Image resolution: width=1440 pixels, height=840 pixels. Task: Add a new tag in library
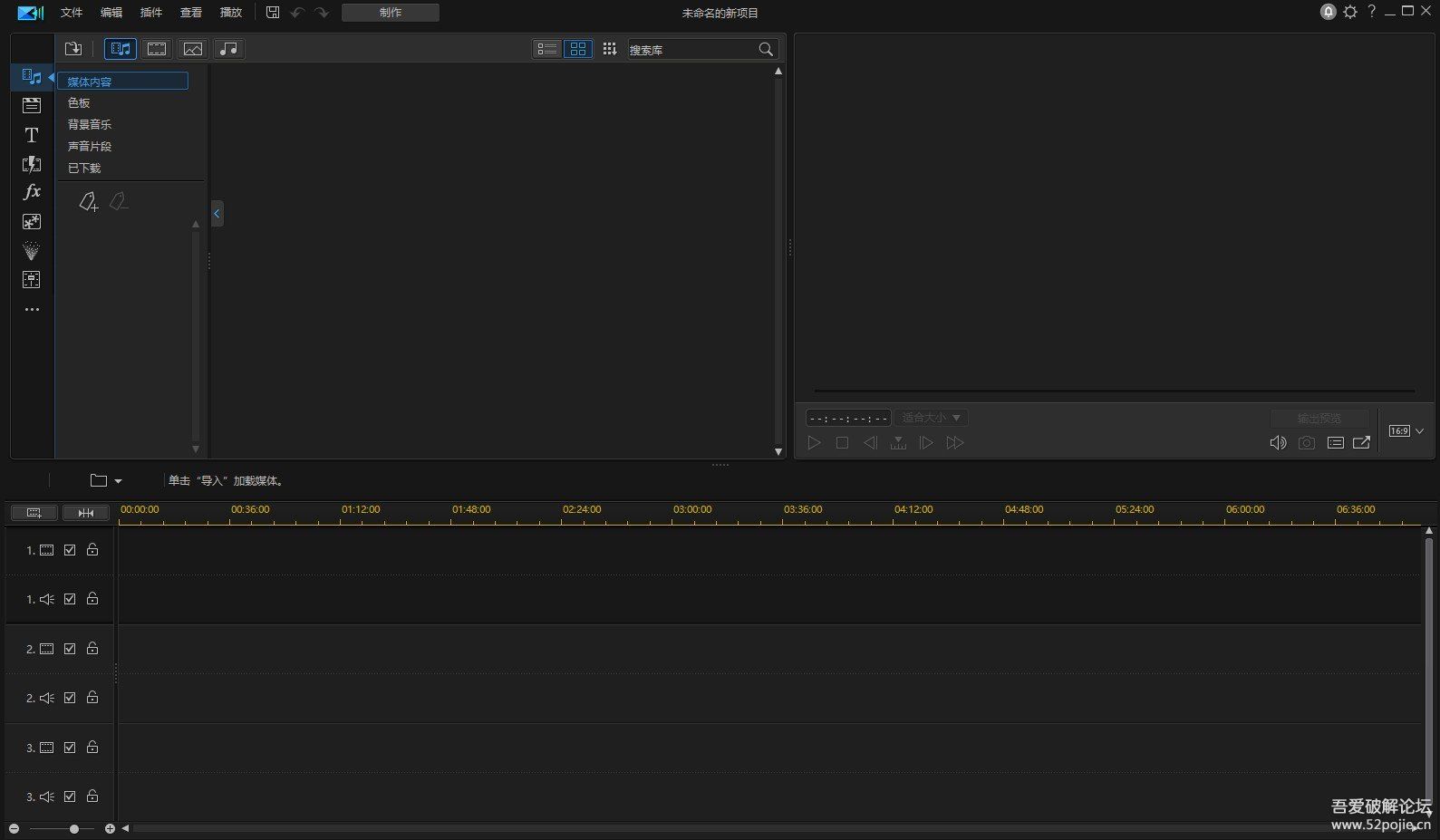pos(88,201)
